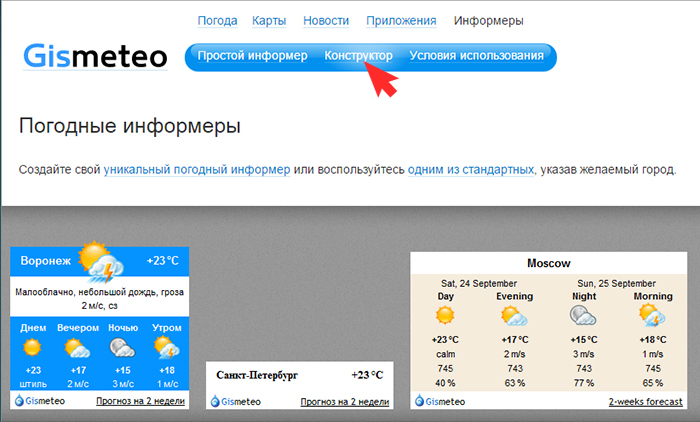Image resolution: width=700 pixels, height=422 pixels.
Task: Click Moscow Day wind value calm
Action: click(446, 354)
